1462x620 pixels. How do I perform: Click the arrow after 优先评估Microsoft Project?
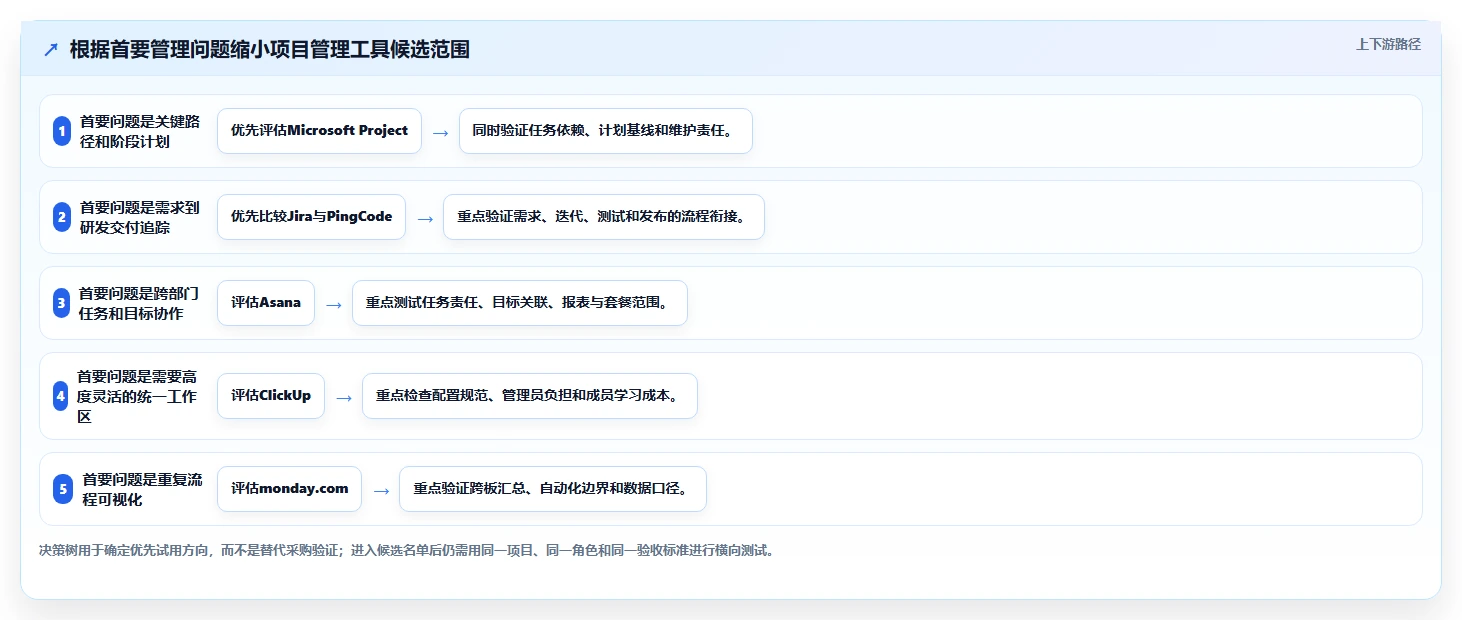tap(440, 132)
